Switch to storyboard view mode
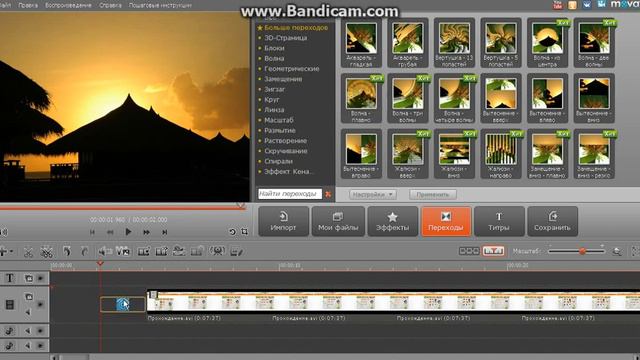Viewport: 640px width, 360px height. 469,251
